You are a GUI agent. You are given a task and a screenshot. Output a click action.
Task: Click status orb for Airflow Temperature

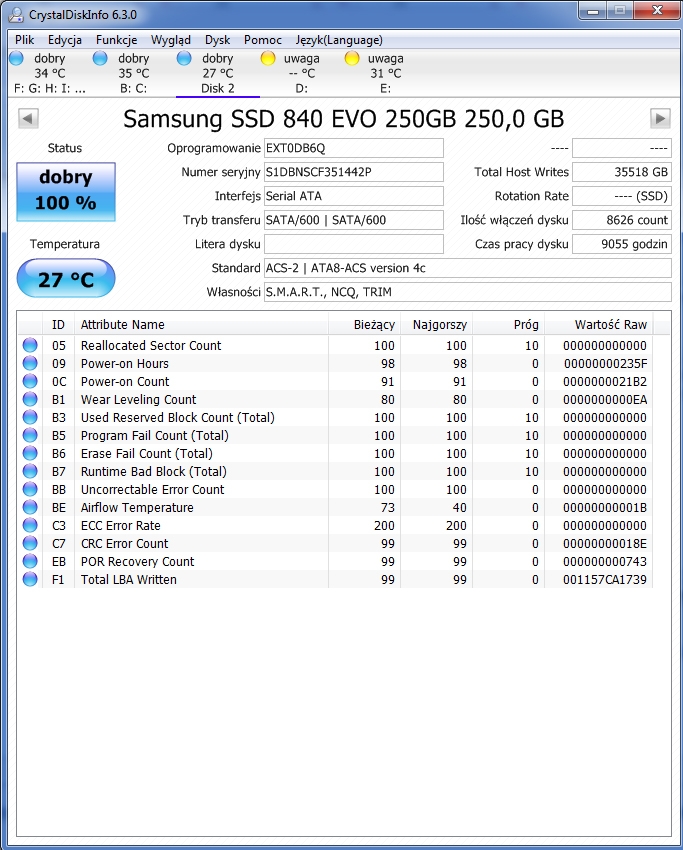(30, 507)
